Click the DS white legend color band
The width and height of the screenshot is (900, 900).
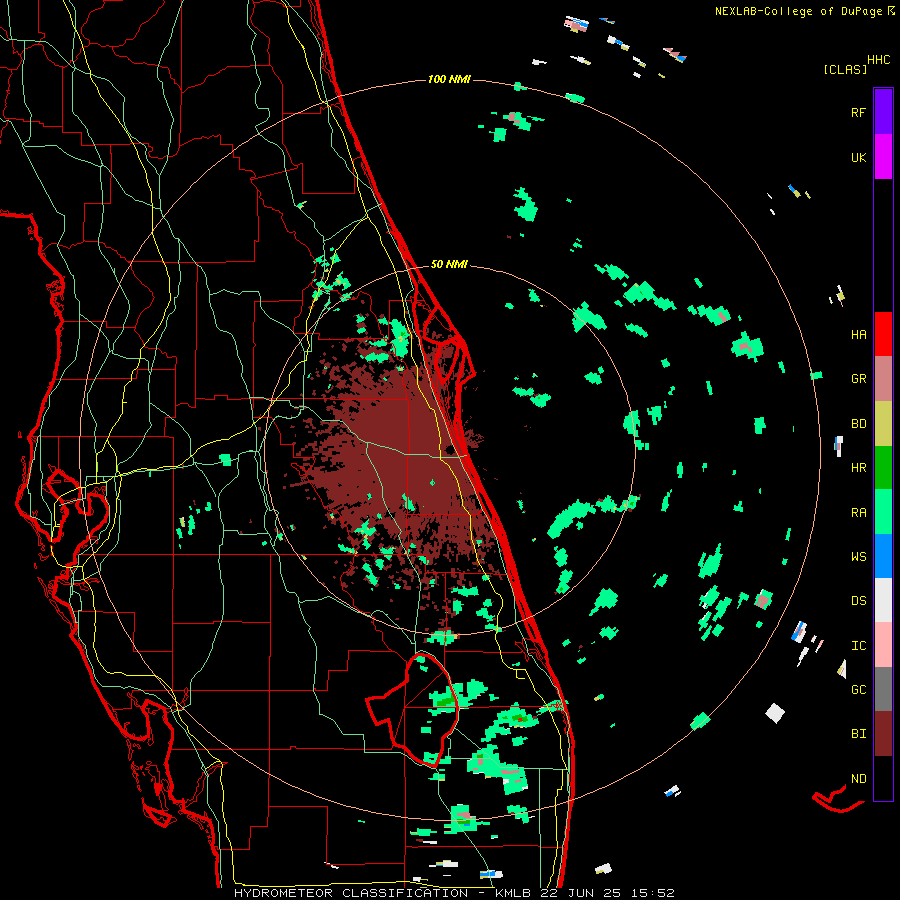tap(883, 600)
